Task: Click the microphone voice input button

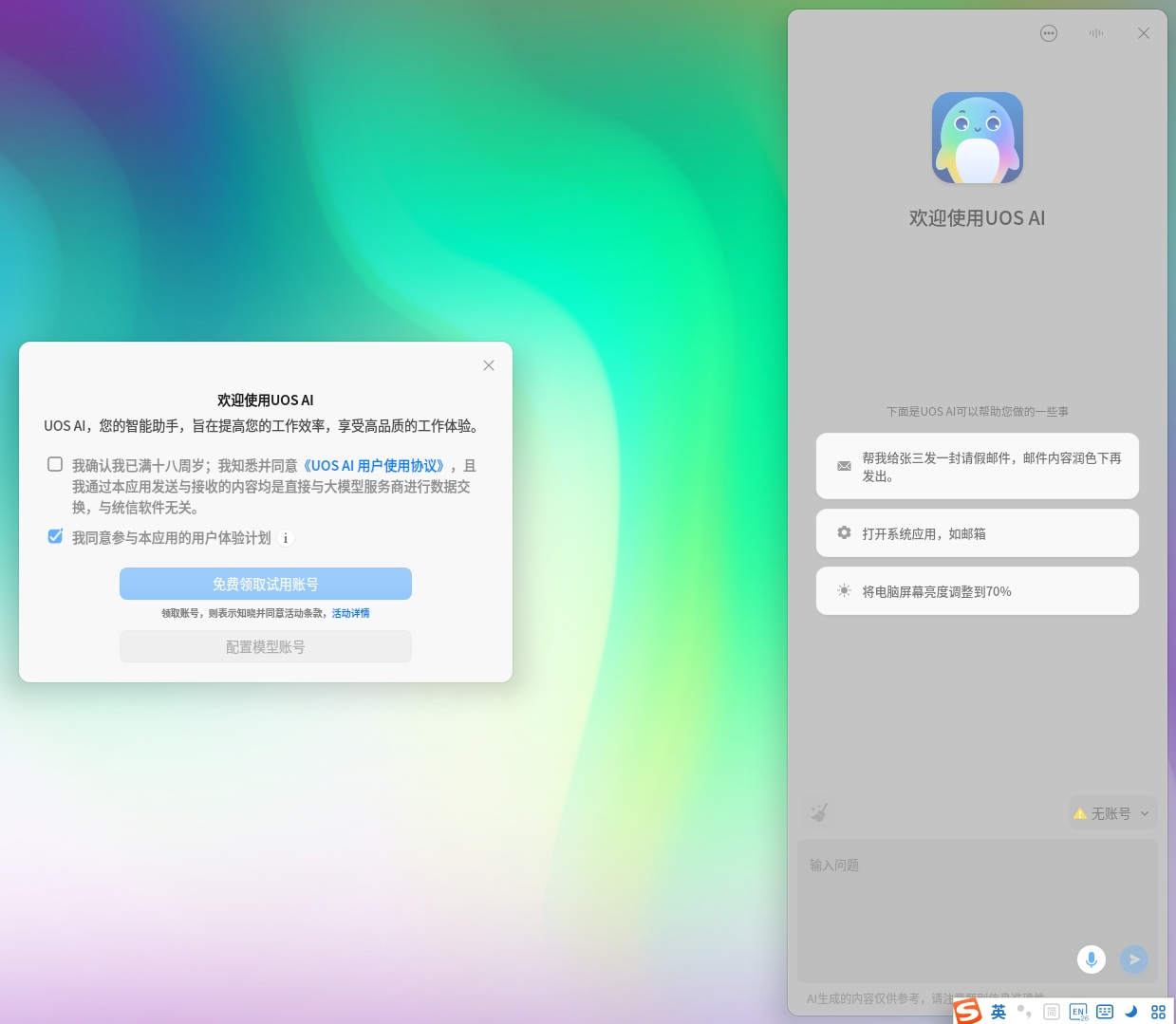Action: (x=1092, y=959)
